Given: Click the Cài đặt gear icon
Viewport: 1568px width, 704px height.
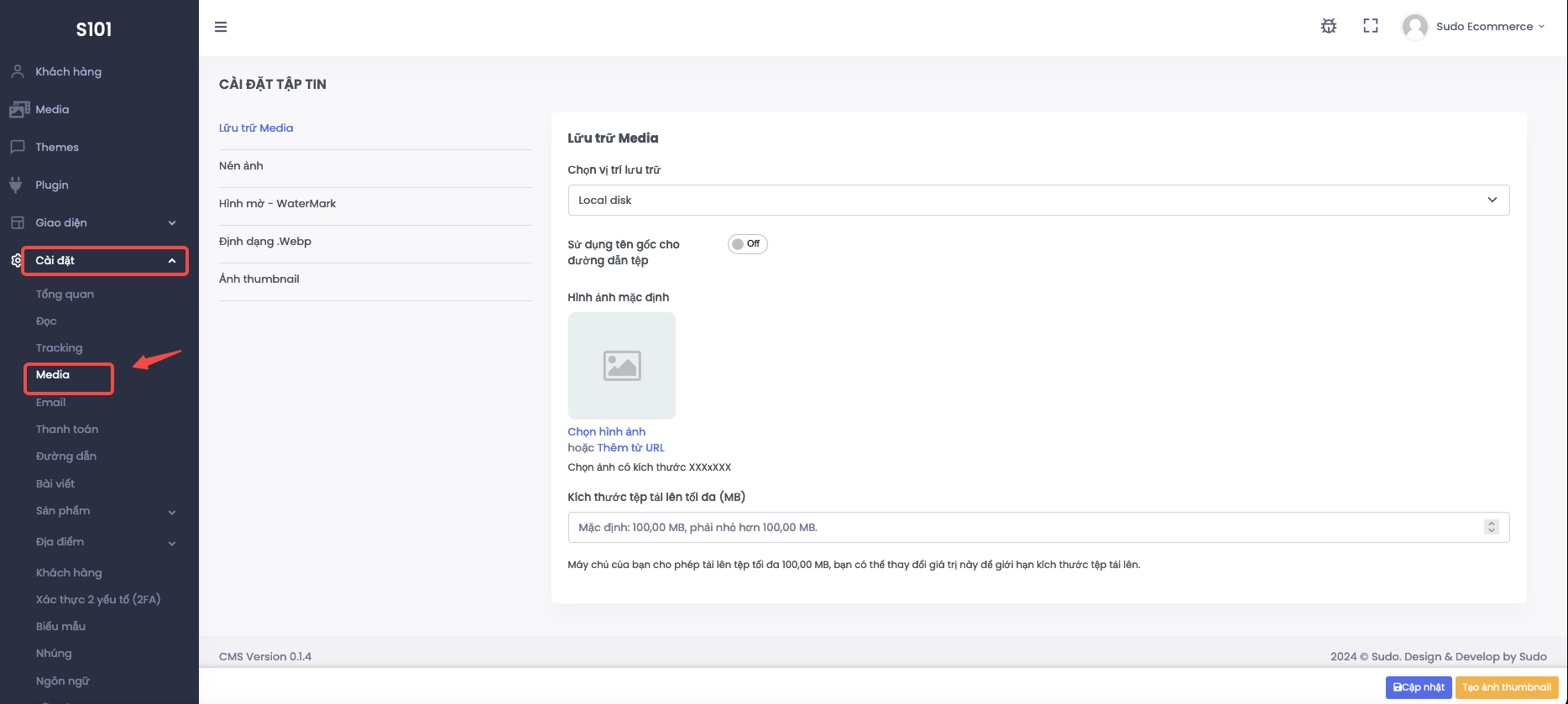Looking at the screenshot, I should click(16, 260).
